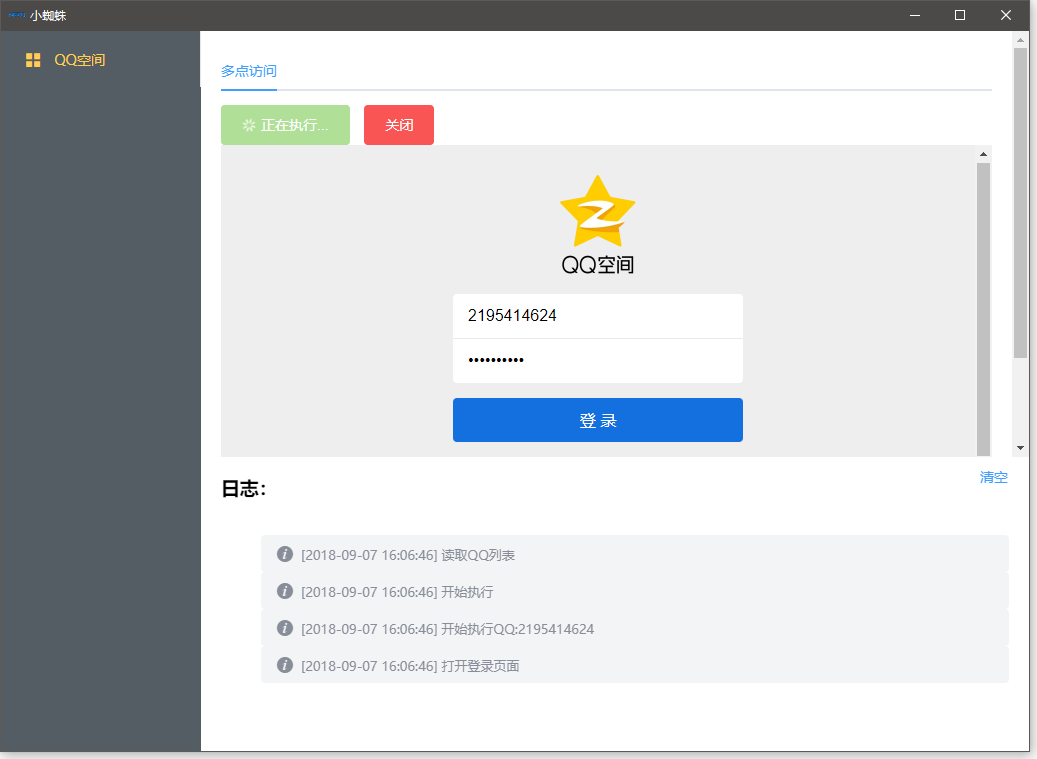Click the outer page scroll-up arrow
This screenshot has height=759, width=1037.
[x=1020, y=40]
